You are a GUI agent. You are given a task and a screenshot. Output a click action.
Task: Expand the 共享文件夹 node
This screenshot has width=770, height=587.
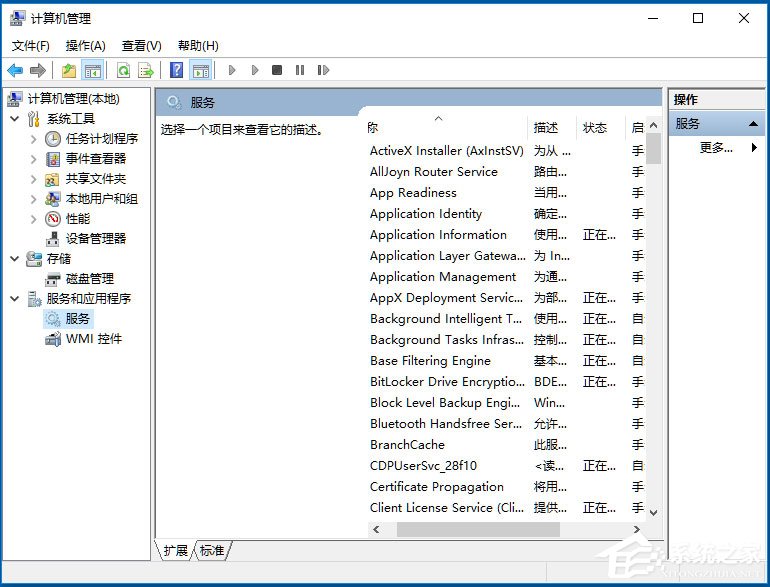(x=33, y=179)
